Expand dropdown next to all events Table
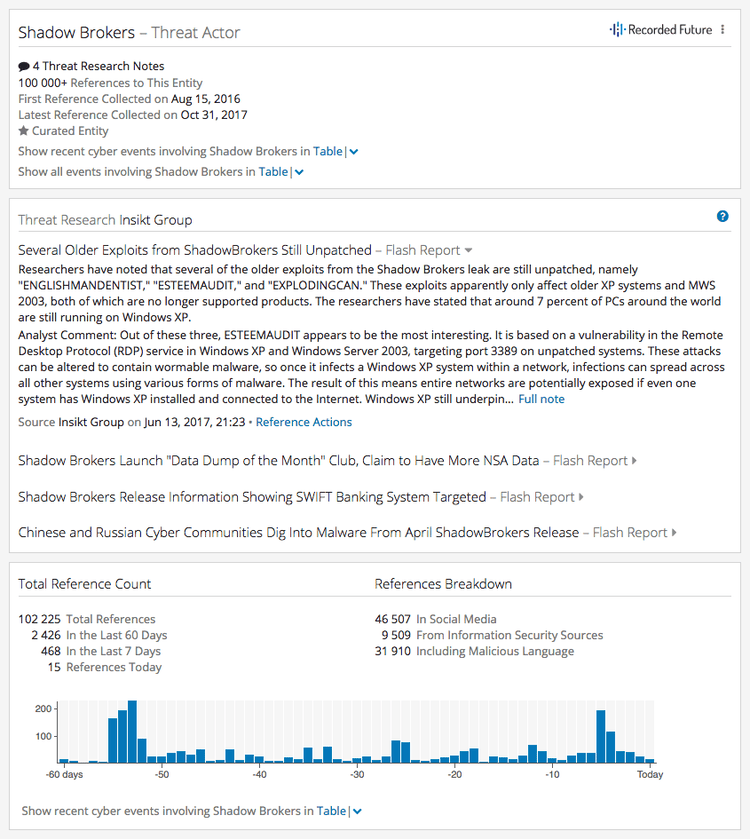Viewport: 750px width, 839px height. click(300, 172)
